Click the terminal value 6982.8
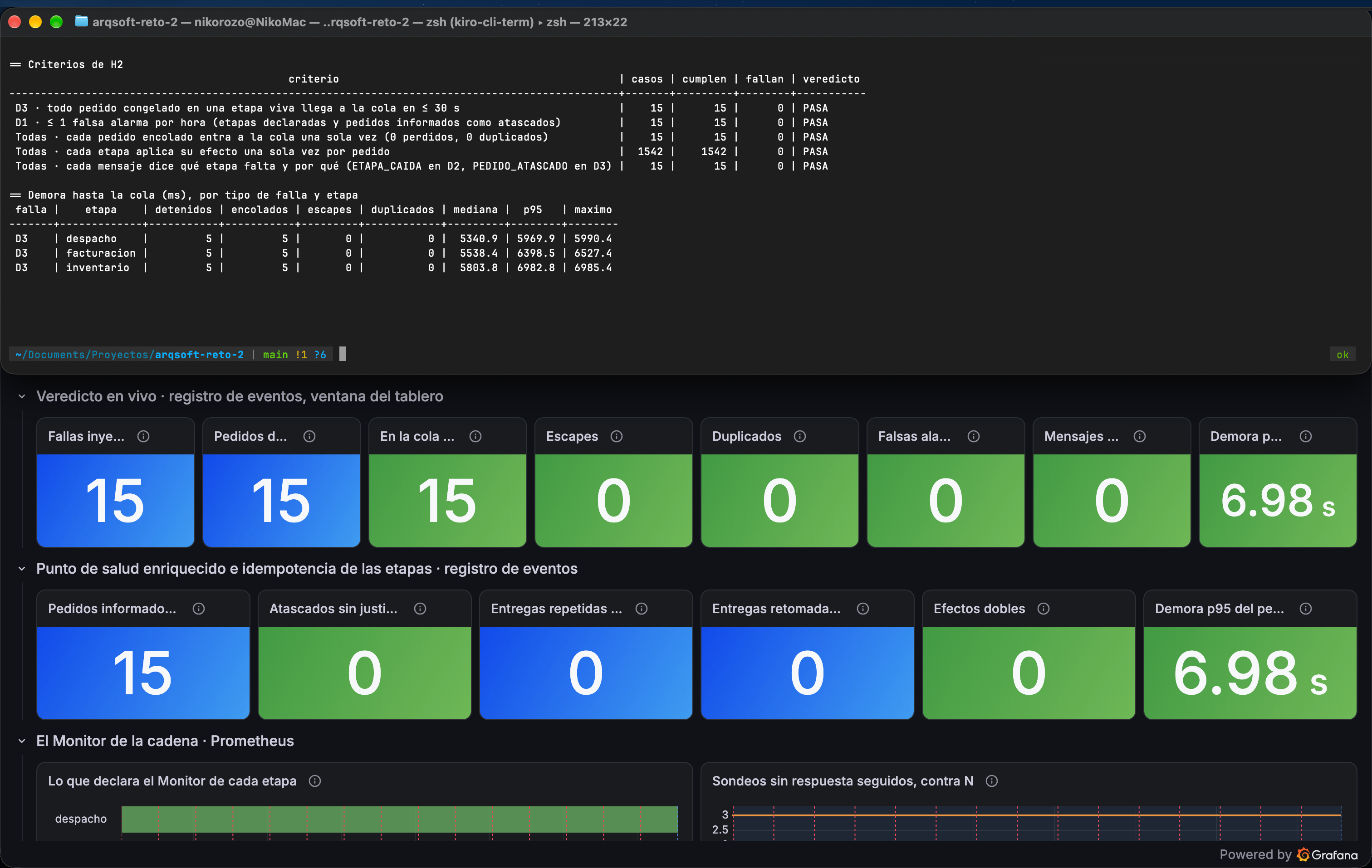This screenshot has height=868, width=1372. click(x=535, y=268)
